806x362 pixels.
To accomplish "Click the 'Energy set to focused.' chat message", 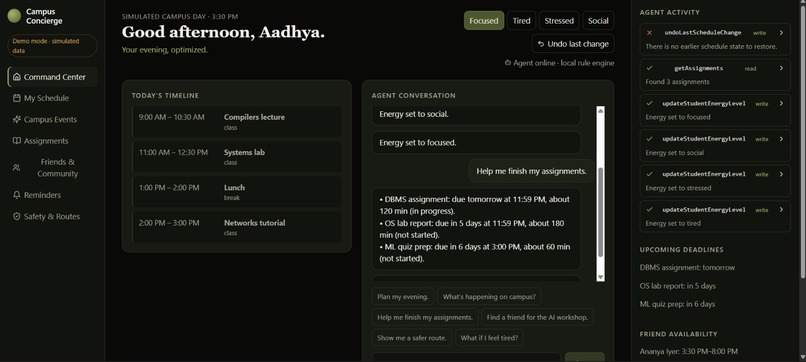I will click(477, 142).
